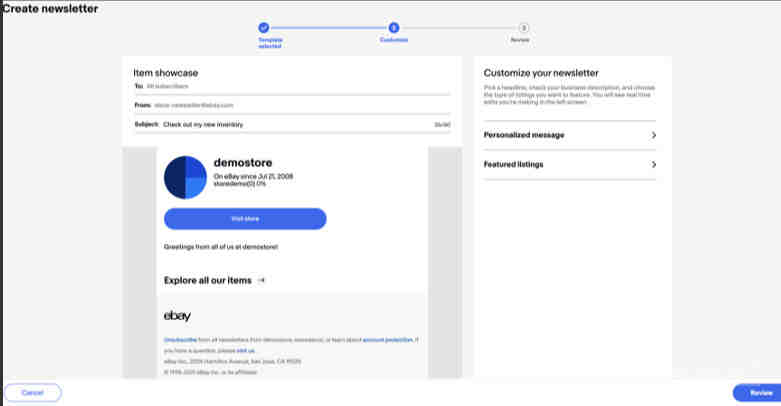
Task: Open the account protection link
Action: [x=388, y=340]
